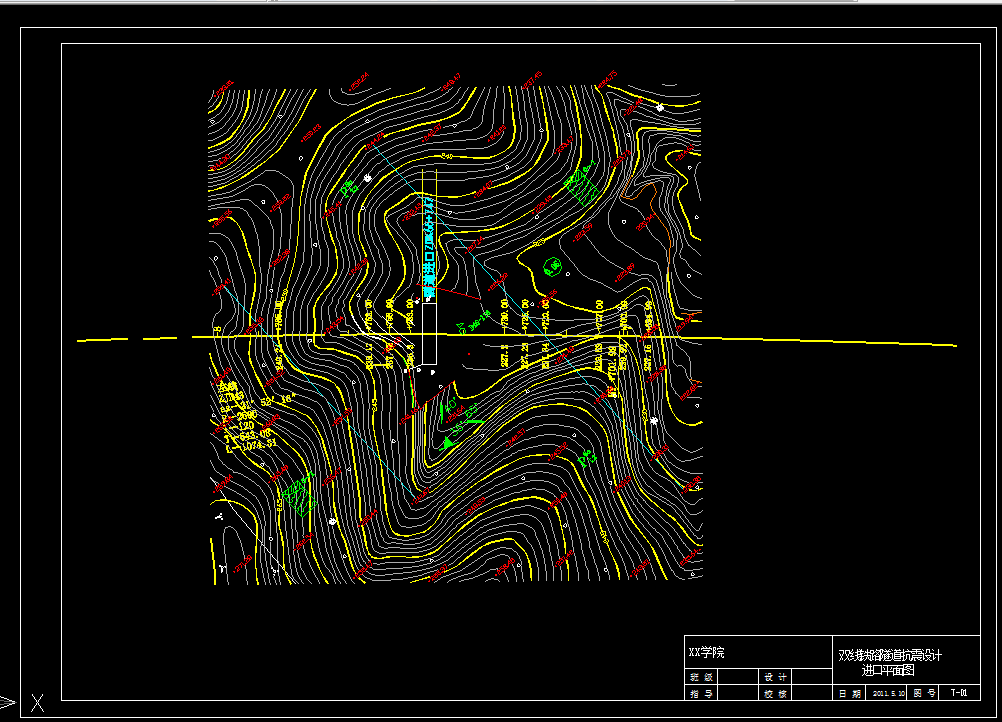Viewport: 1002px width, 722px height.
Task: Select the 指导 label in title block
Action: click(x=701, y=693)
